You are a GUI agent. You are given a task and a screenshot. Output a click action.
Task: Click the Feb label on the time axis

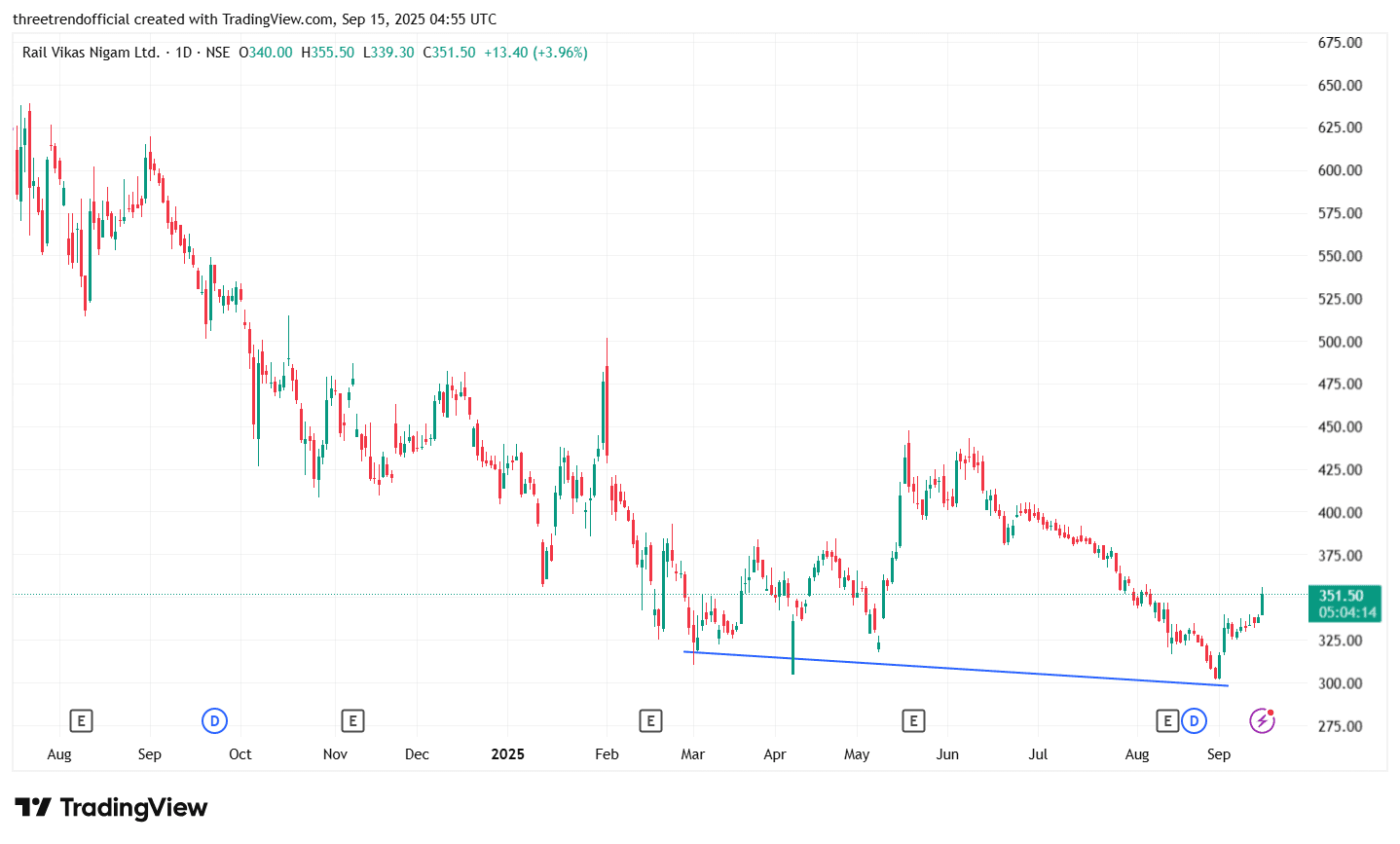[x=607, y=754]
